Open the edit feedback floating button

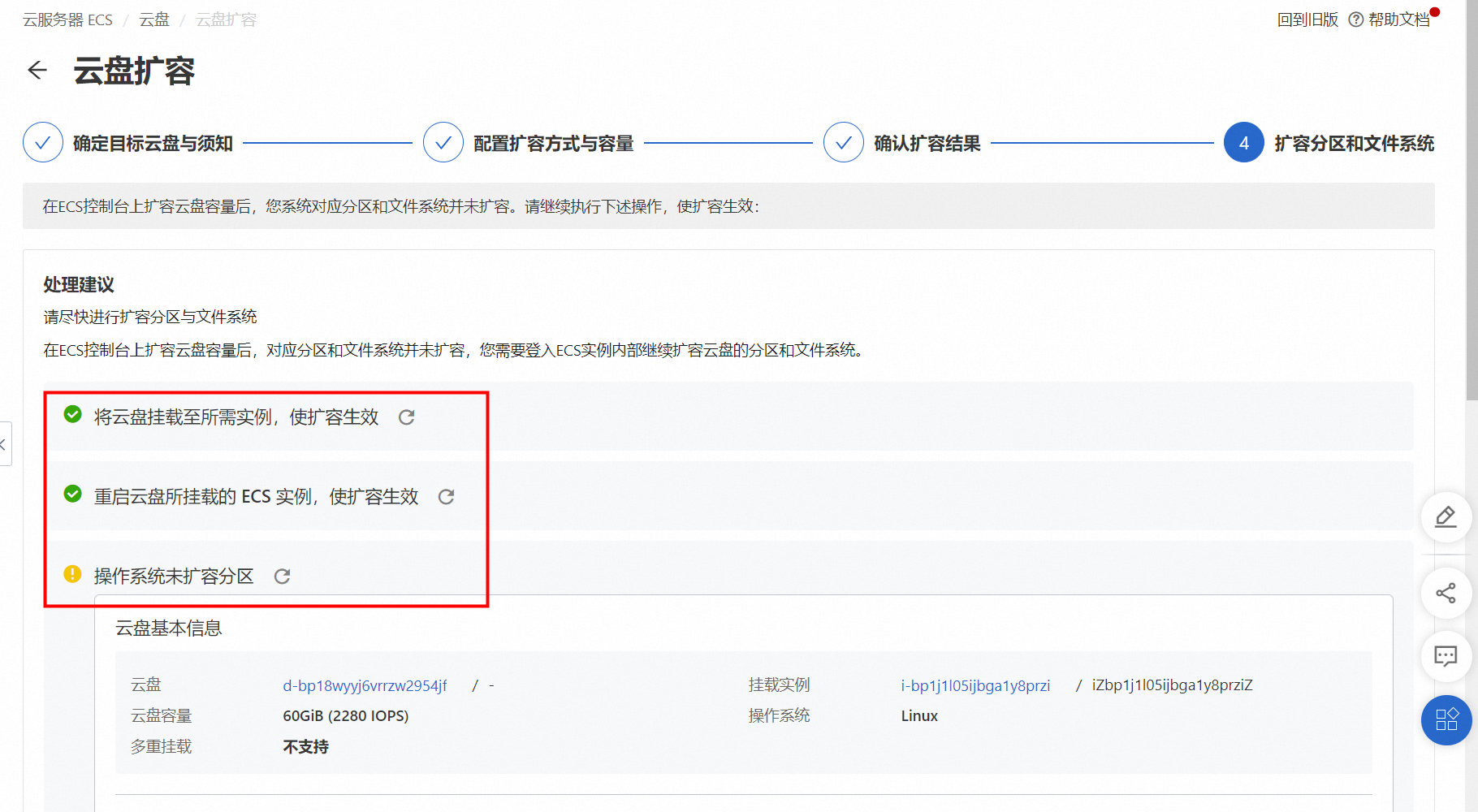tap(1446, 517)
